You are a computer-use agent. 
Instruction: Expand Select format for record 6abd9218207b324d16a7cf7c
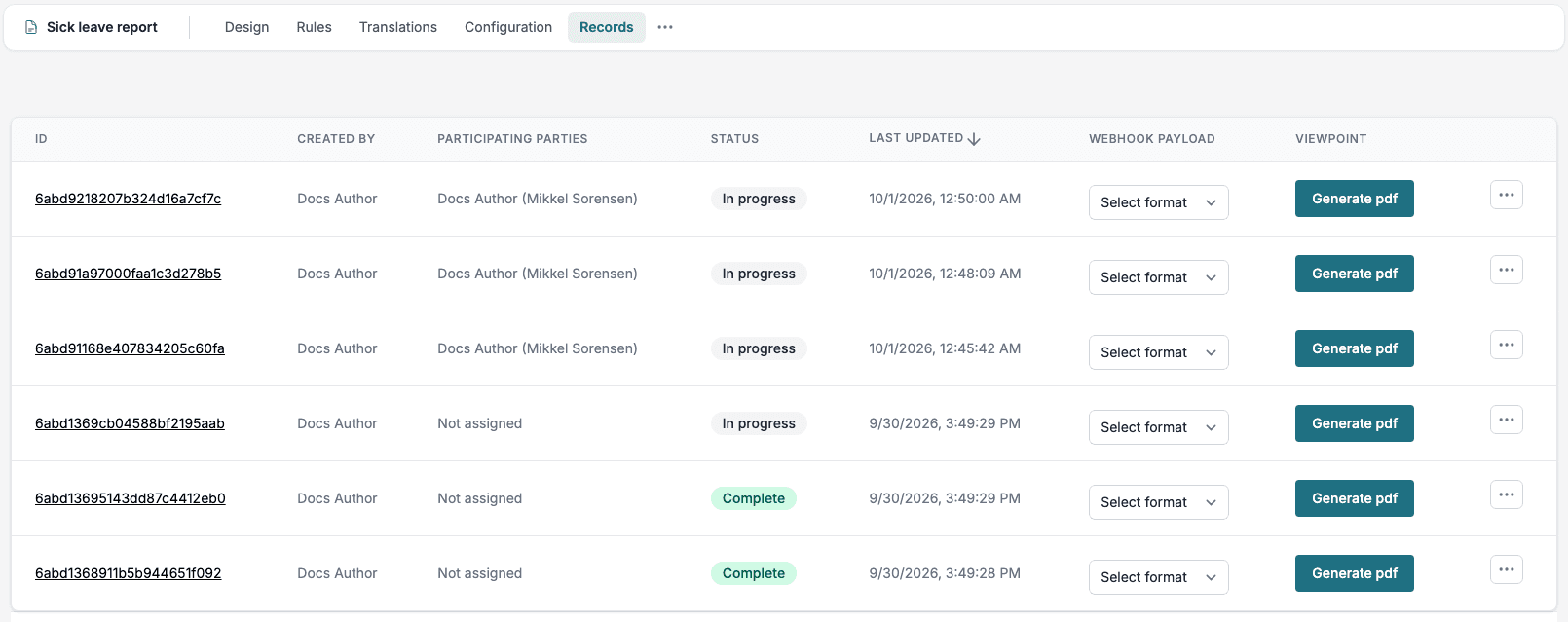[1159, 202]
